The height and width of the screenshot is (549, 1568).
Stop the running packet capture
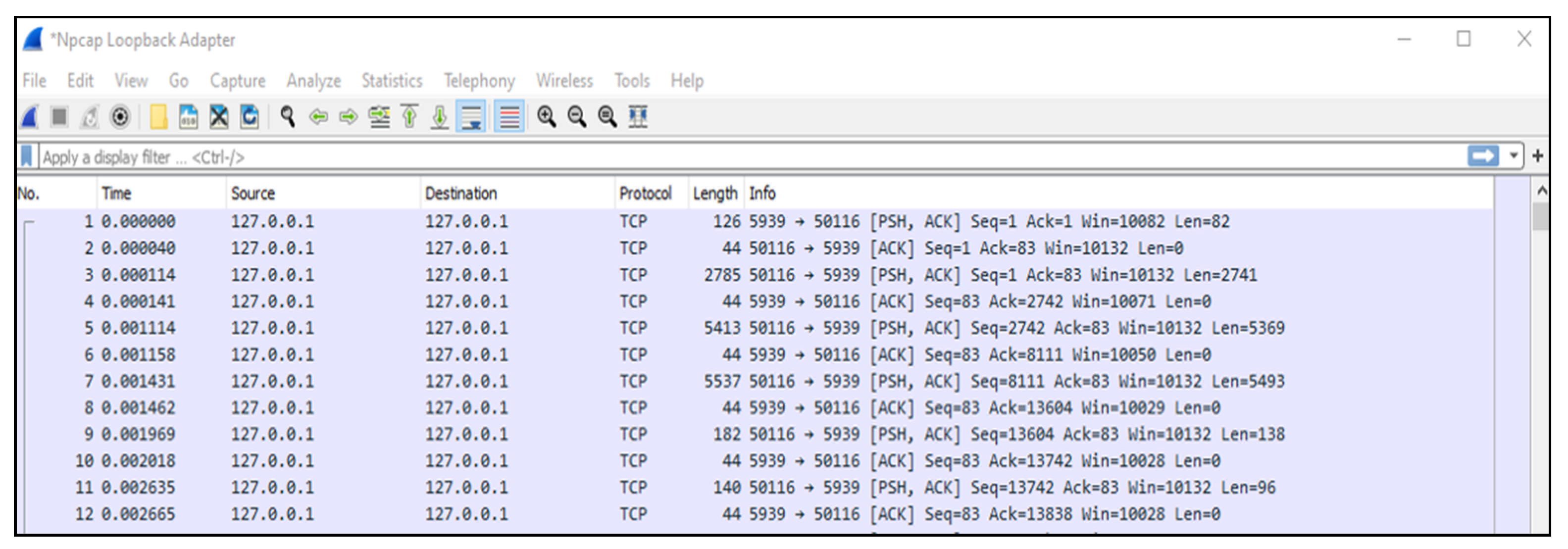[x=59, y=116]
